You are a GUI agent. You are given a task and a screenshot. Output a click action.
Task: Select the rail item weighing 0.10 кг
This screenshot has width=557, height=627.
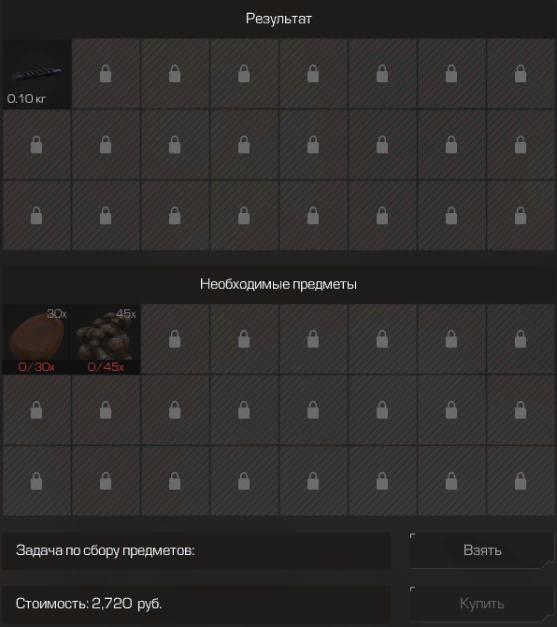click(x=37, y=74)
